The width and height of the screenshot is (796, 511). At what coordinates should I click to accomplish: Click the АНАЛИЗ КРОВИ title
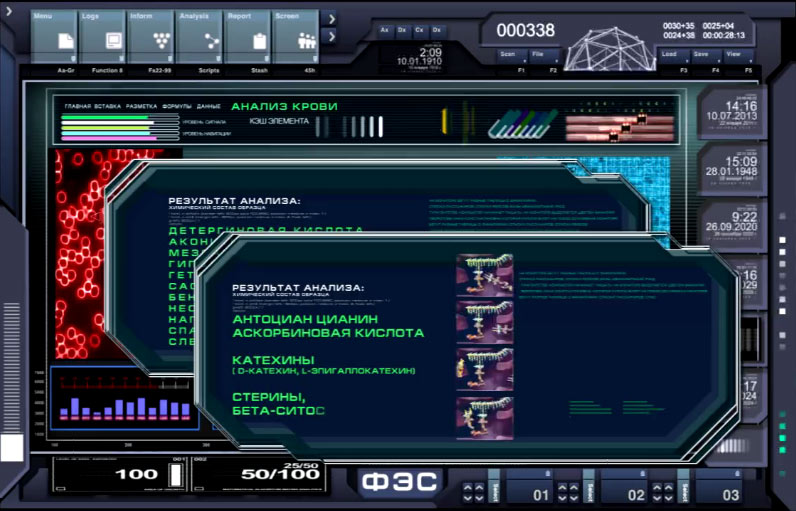tap(284, 107)
